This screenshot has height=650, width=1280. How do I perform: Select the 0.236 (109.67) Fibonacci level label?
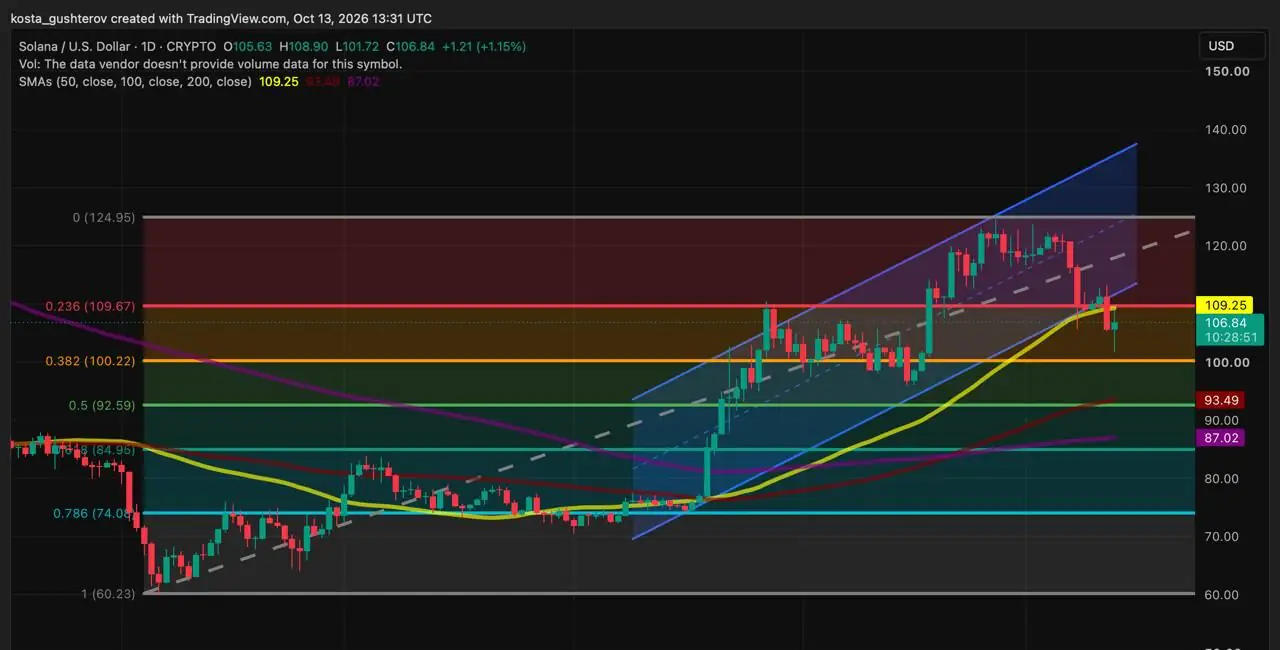pyautogui.click(x=89, y=306)
